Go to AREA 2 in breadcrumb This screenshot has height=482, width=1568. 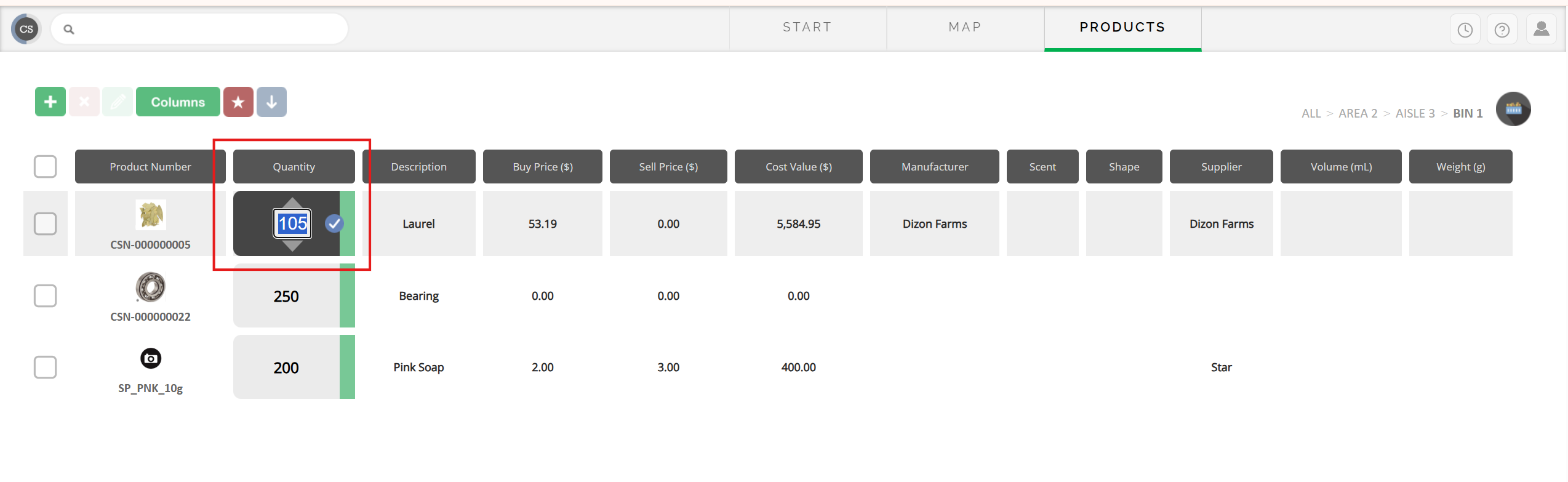pos(1358,113)
